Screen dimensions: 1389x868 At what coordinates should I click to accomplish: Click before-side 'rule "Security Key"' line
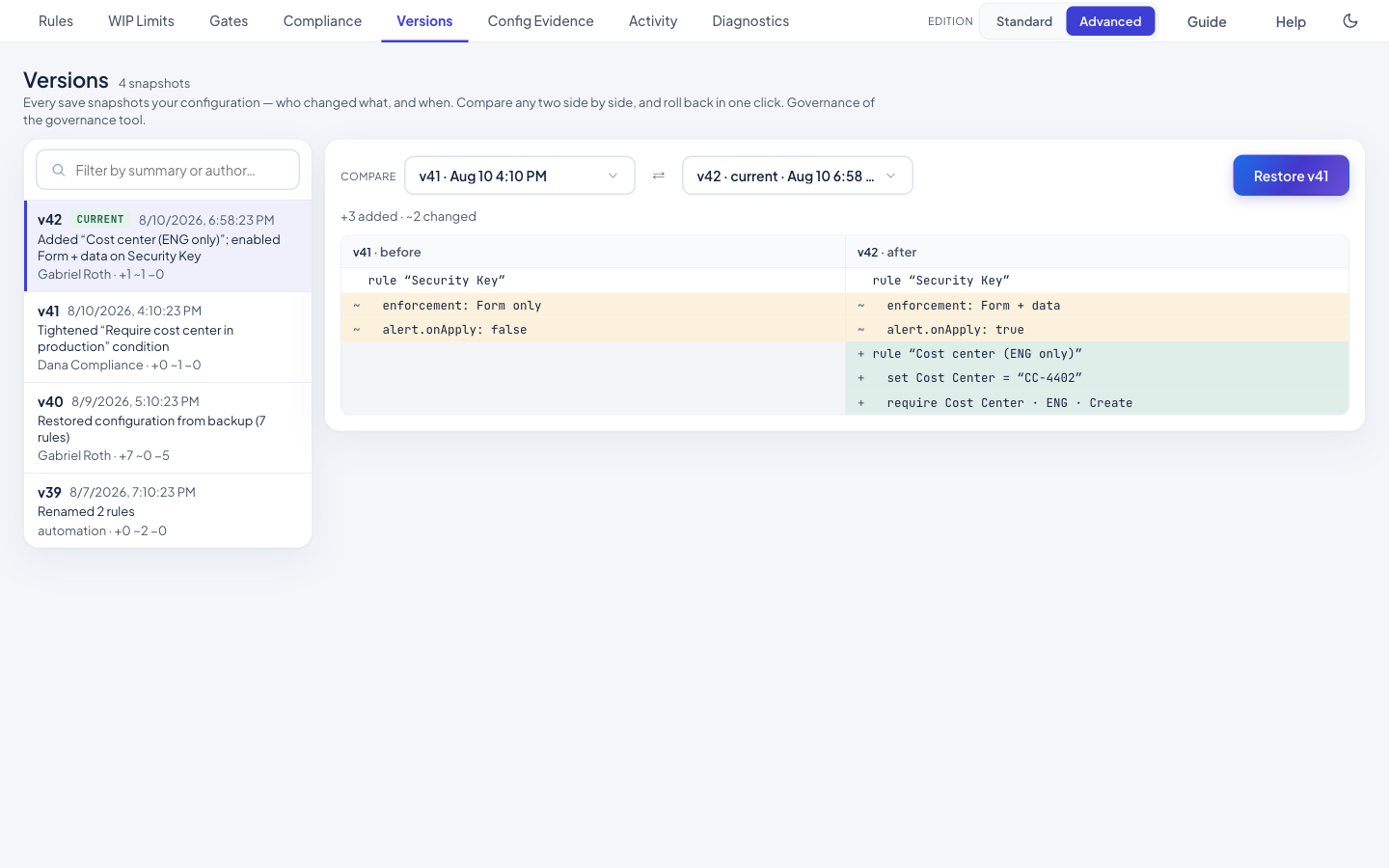(x=593, y=281)
